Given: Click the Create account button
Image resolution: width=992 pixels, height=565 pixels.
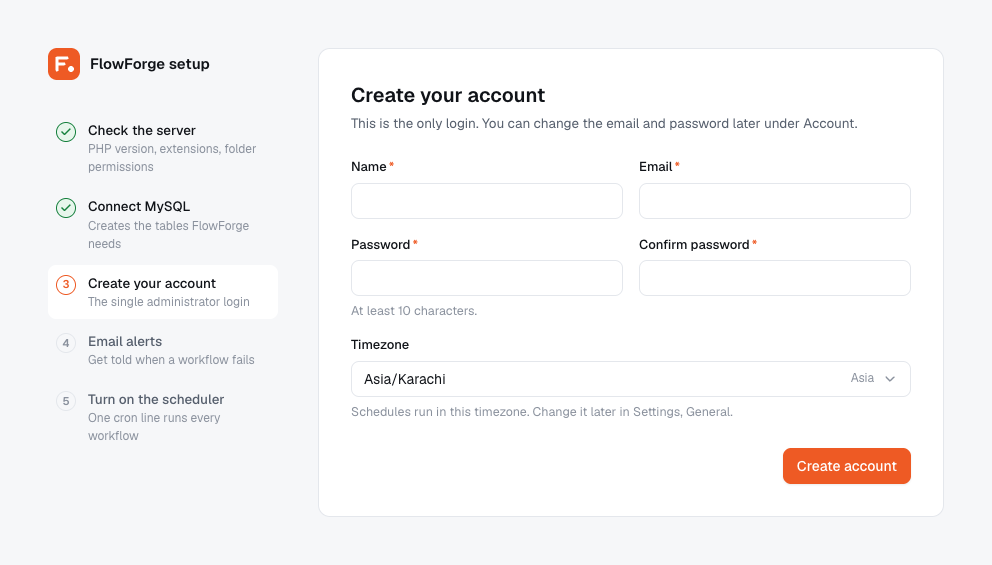Looking at the screenshot, I should [x=846, y=466].
